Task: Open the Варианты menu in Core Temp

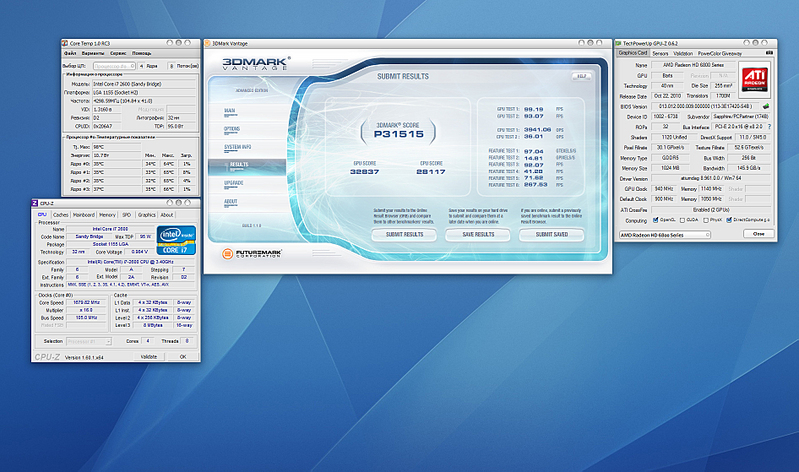Action: [93, 53]
